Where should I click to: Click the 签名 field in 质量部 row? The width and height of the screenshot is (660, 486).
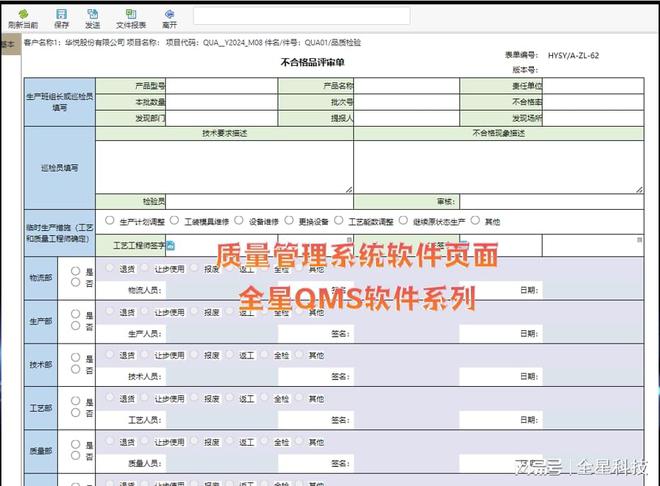(x=406, y=463)
